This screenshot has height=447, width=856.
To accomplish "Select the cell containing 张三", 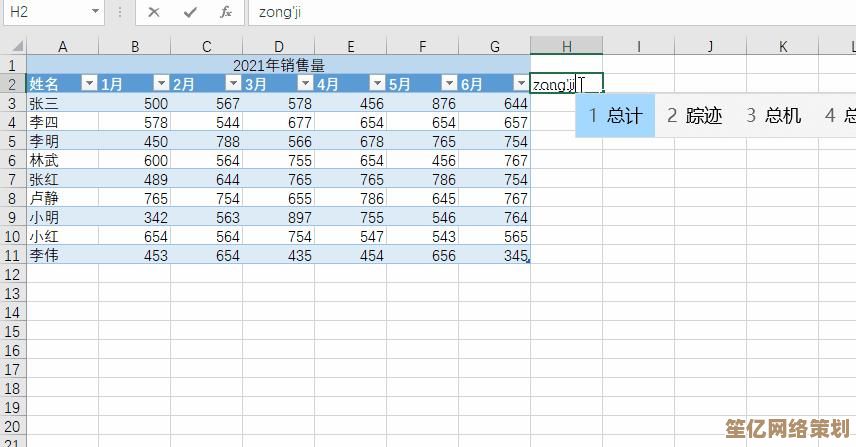I will (62, 103).
